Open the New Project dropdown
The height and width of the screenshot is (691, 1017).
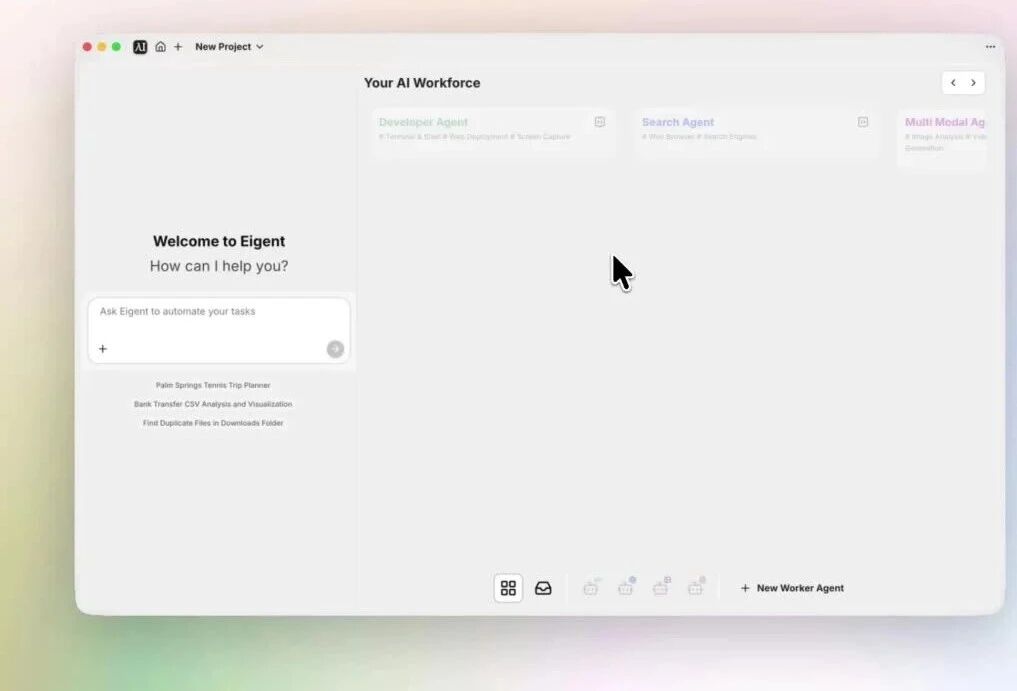(x=229, y=47)
